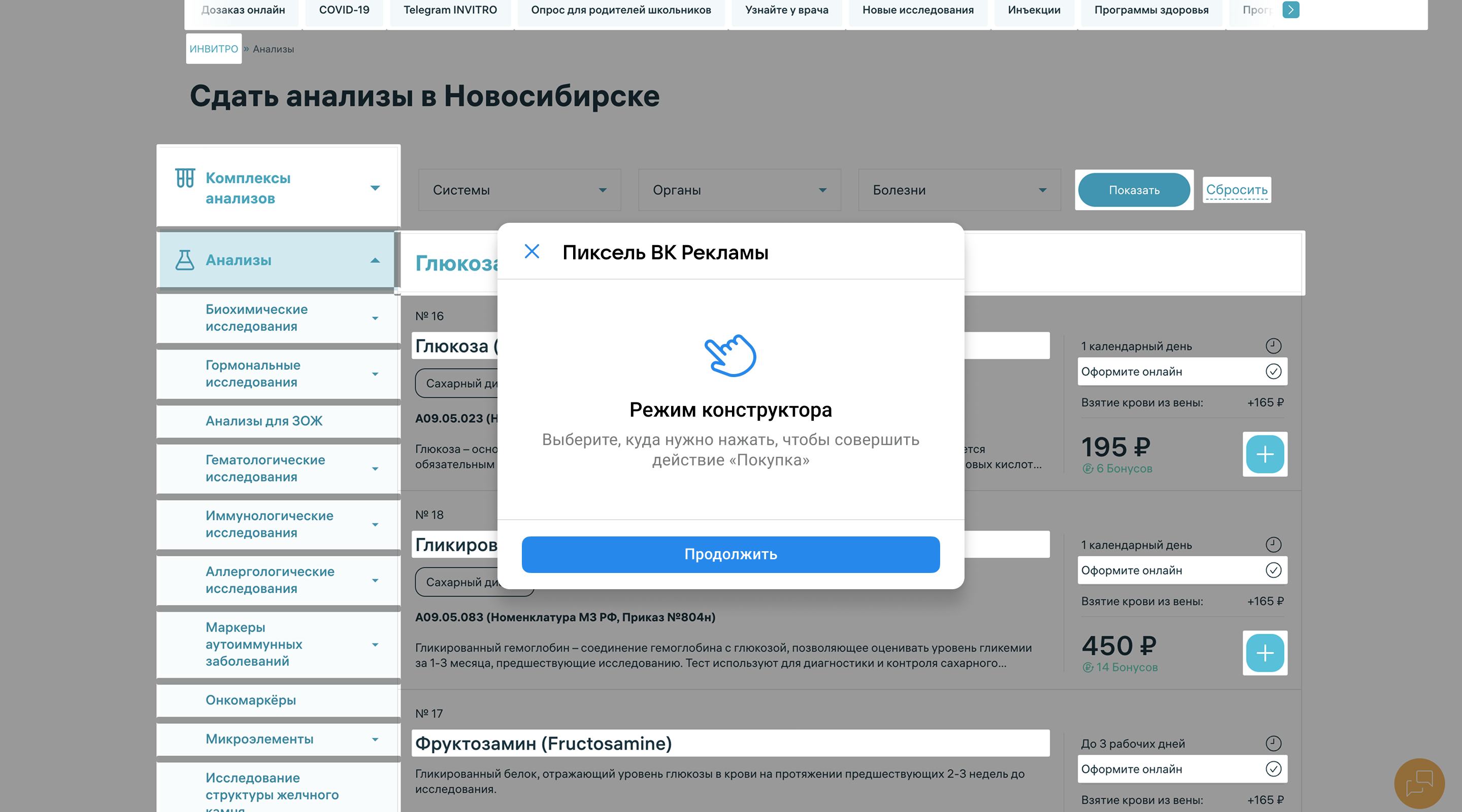Add the 450 ₽ glycated hemoglobin test to cart
Screen dimensions: 1462x812
[1265, 653]
